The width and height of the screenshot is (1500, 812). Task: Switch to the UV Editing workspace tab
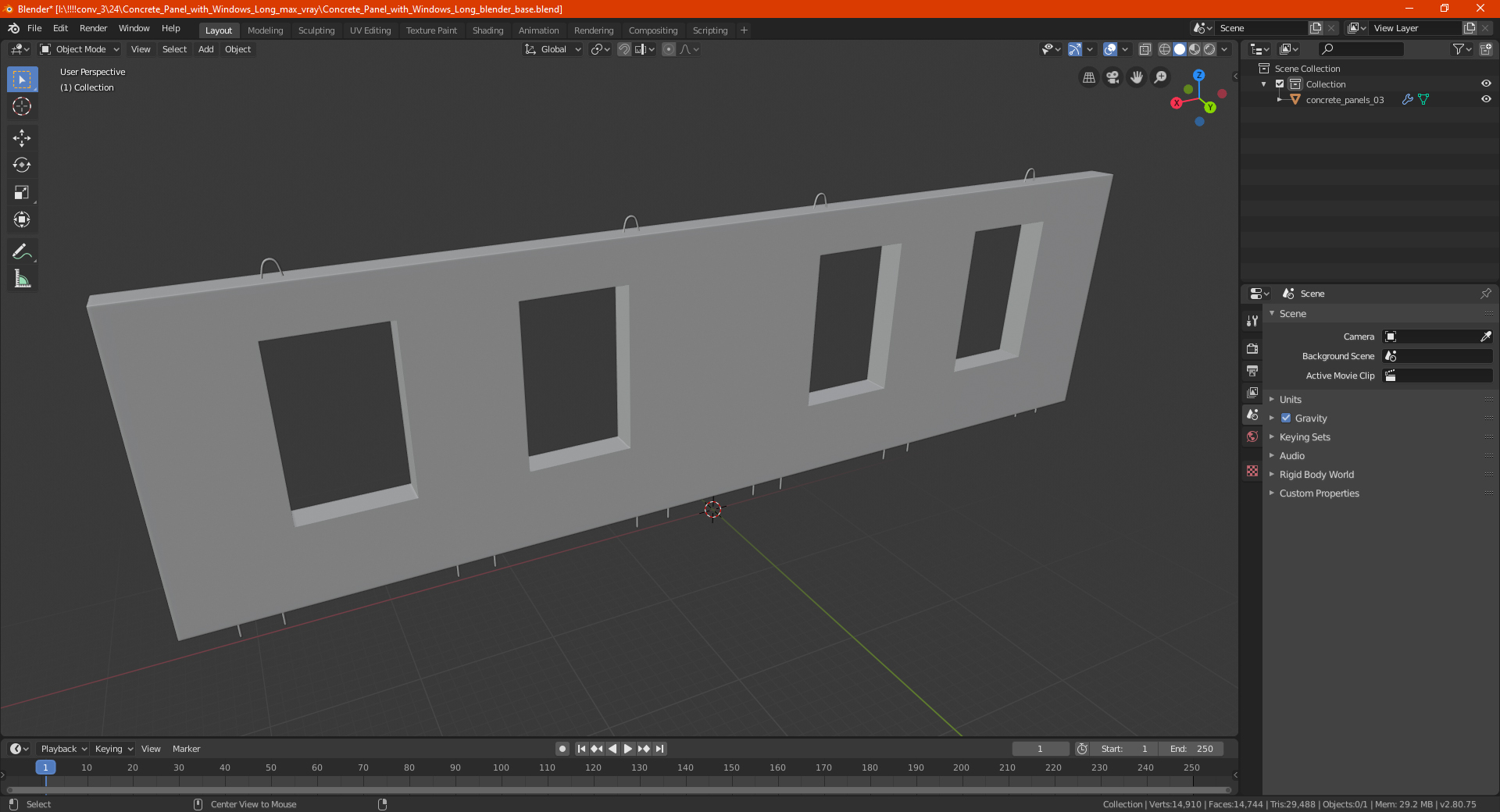[x=370, y=30]
